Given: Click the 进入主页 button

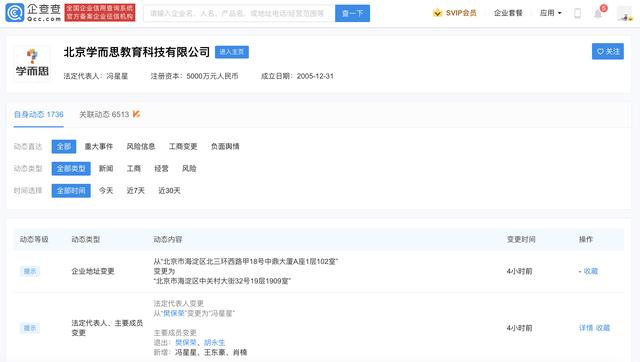Looking at the screenshot, I should click(x=232, y=52).
